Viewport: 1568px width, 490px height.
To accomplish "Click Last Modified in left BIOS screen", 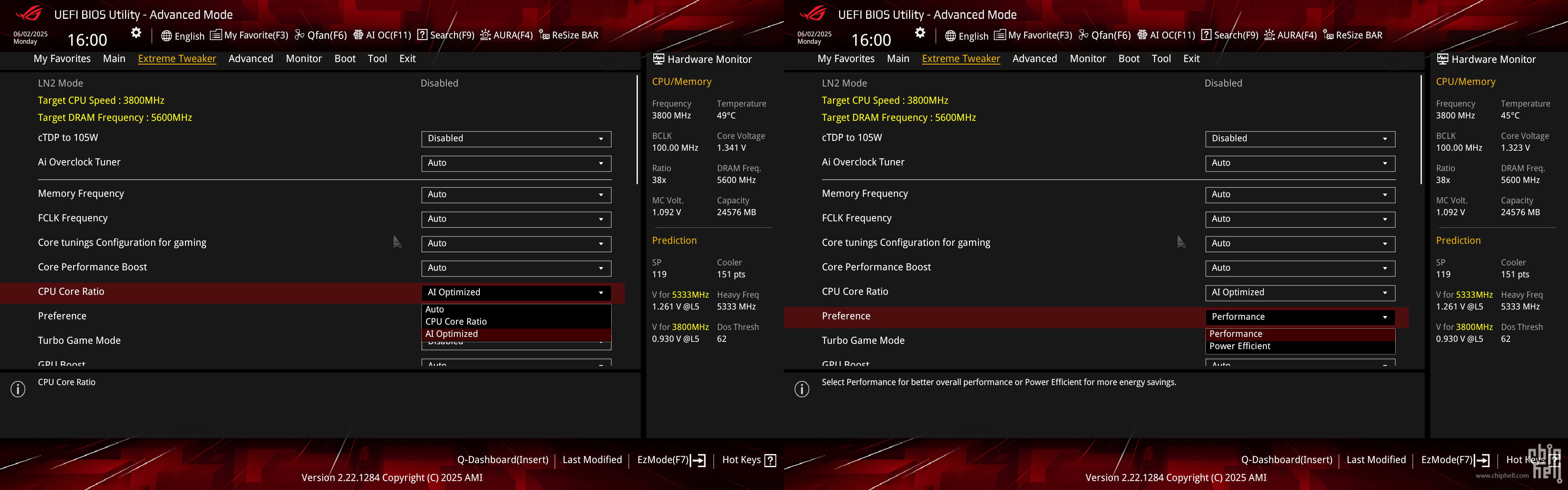I will pyautogui.click(x=592, y=460).
